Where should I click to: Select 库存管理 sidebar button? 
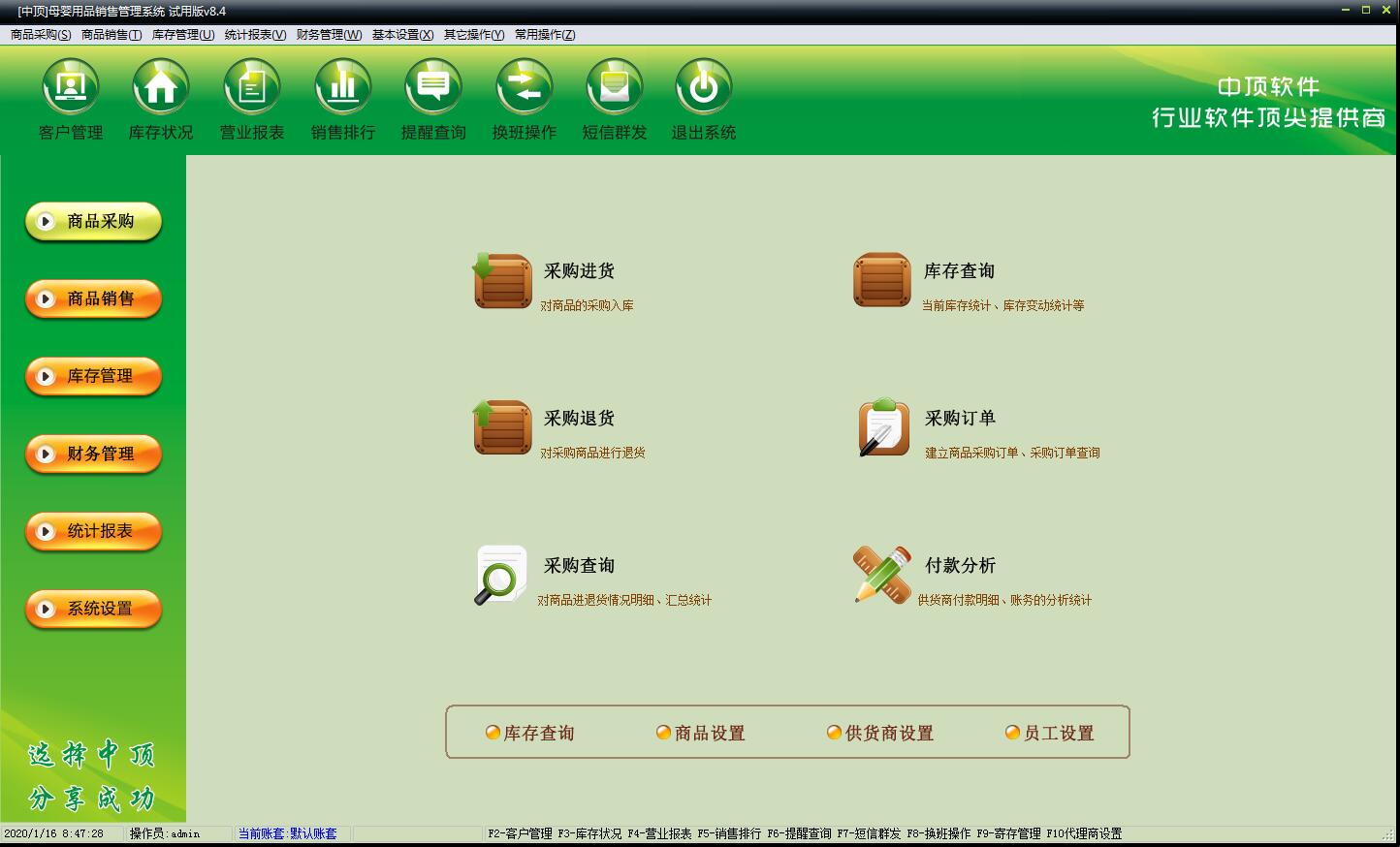click(x=93, y=377)
